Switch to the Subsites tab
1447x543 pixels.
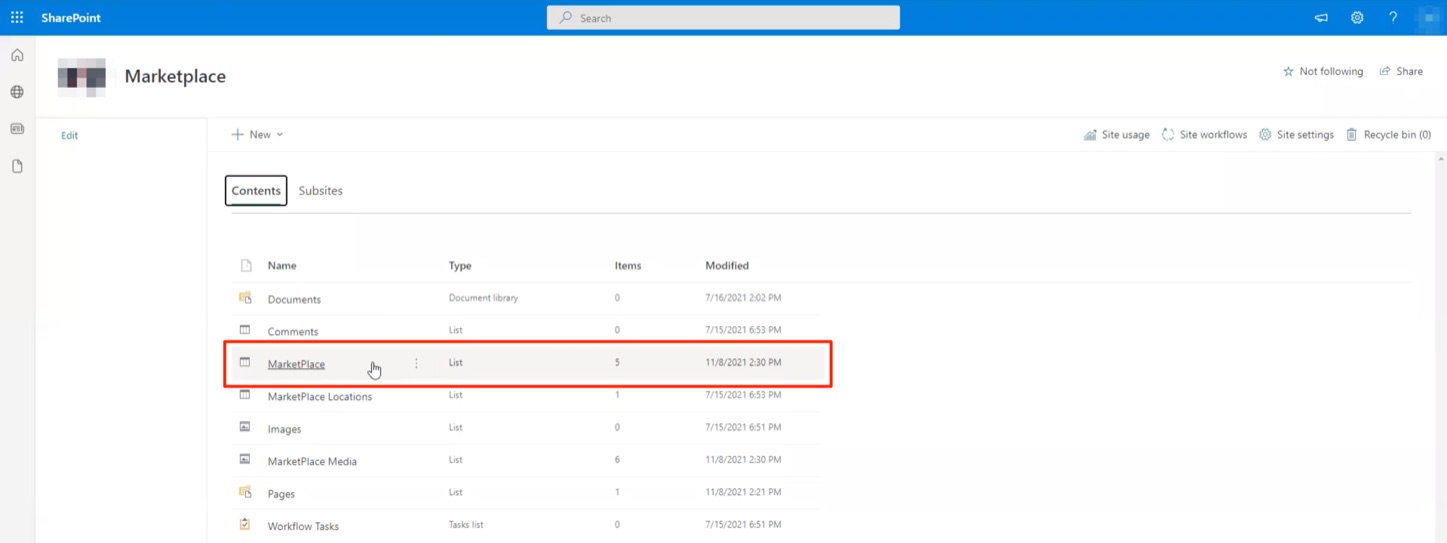(x=320, y=190)
